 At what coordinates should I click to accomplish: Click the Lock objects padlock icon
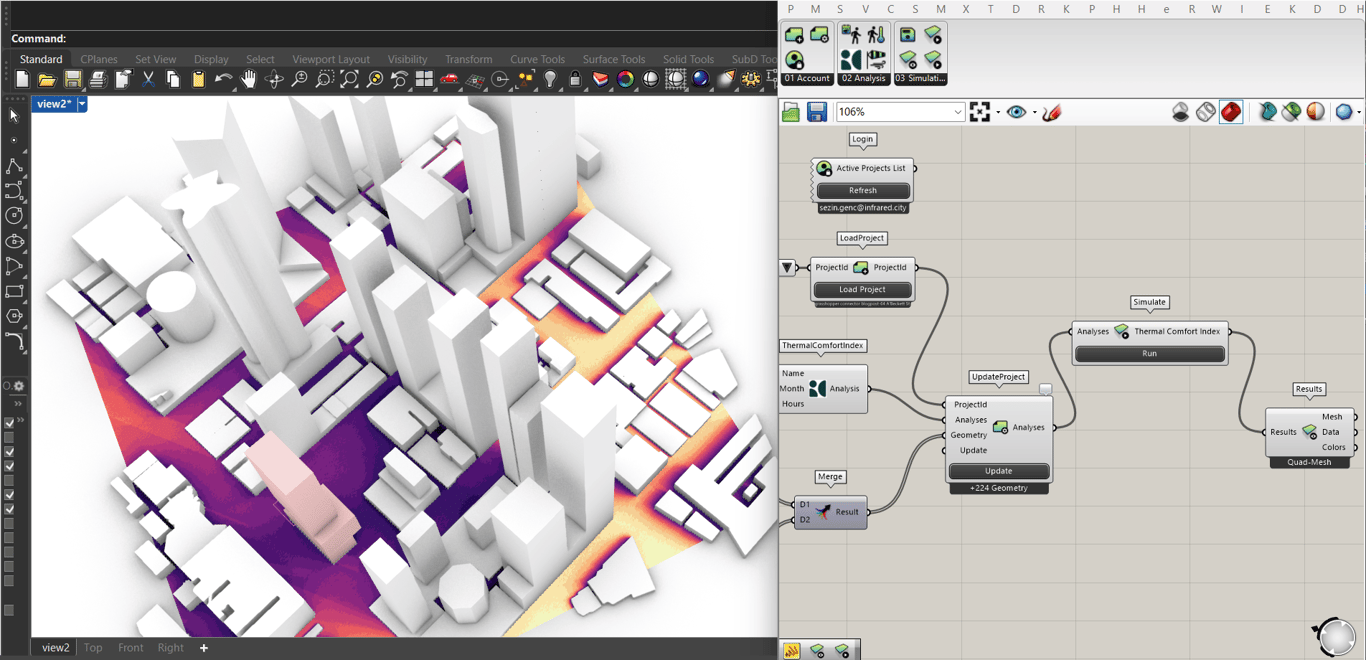[x=575, y=79]
